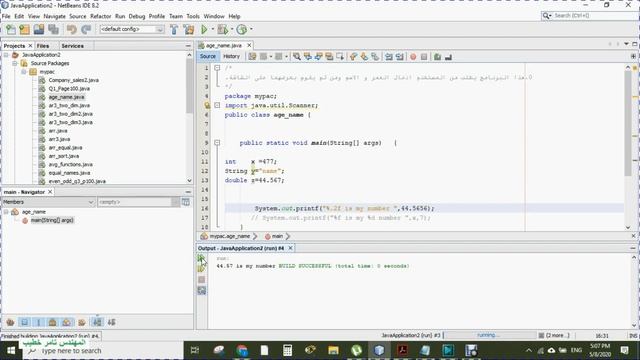This screenshot has width=640, height=360.
Task: Toggle Show Fields filter in Navigator
Action: [x=24, y=322]
